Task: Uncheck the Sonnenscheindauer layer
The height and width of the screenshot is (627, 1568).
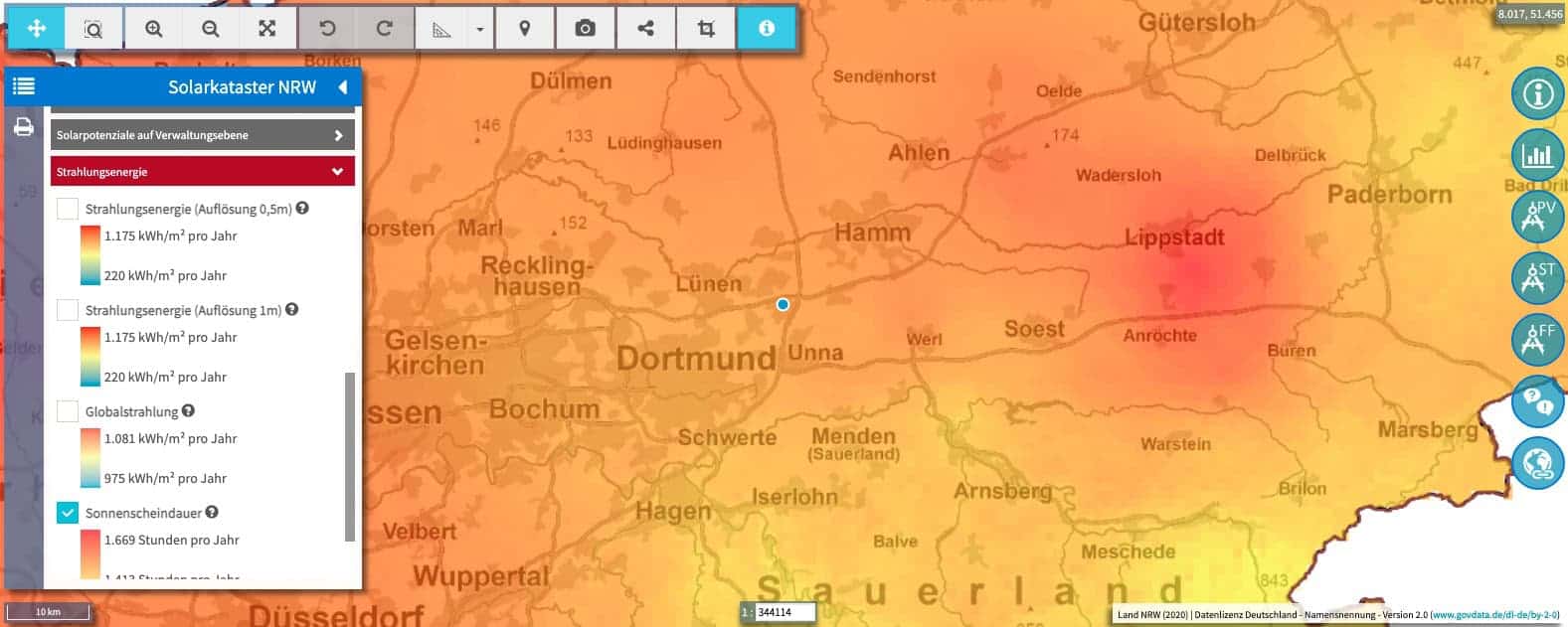Action: pyautogui.click(x=68, y=513)
